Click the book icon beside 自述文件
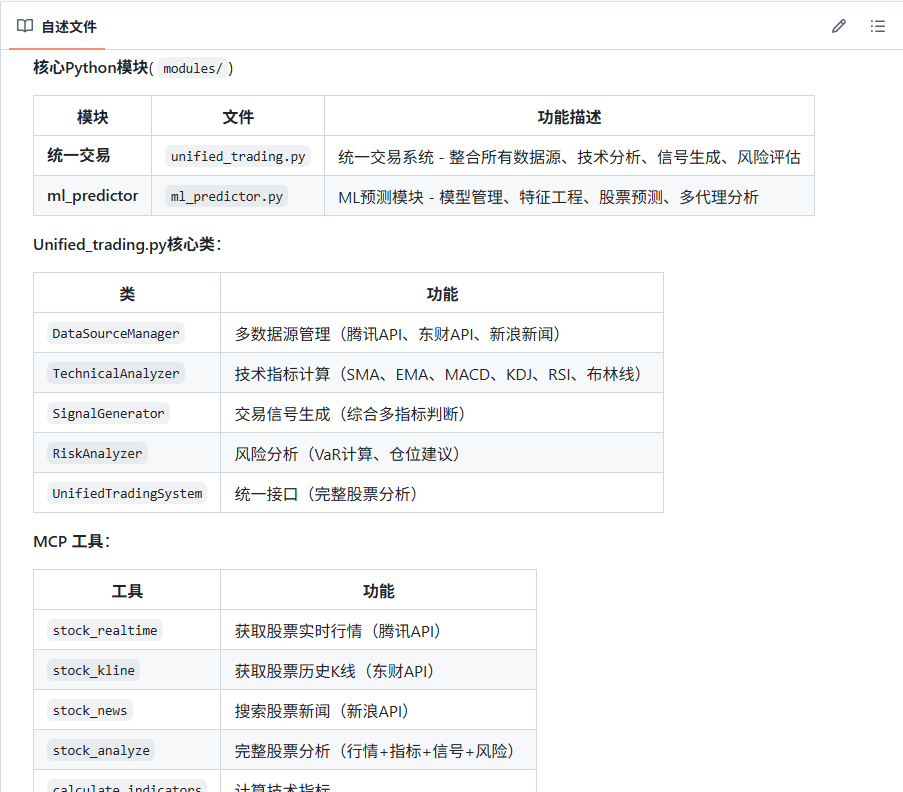The width and height of the screenshot is (903, 792). [25, 26]
